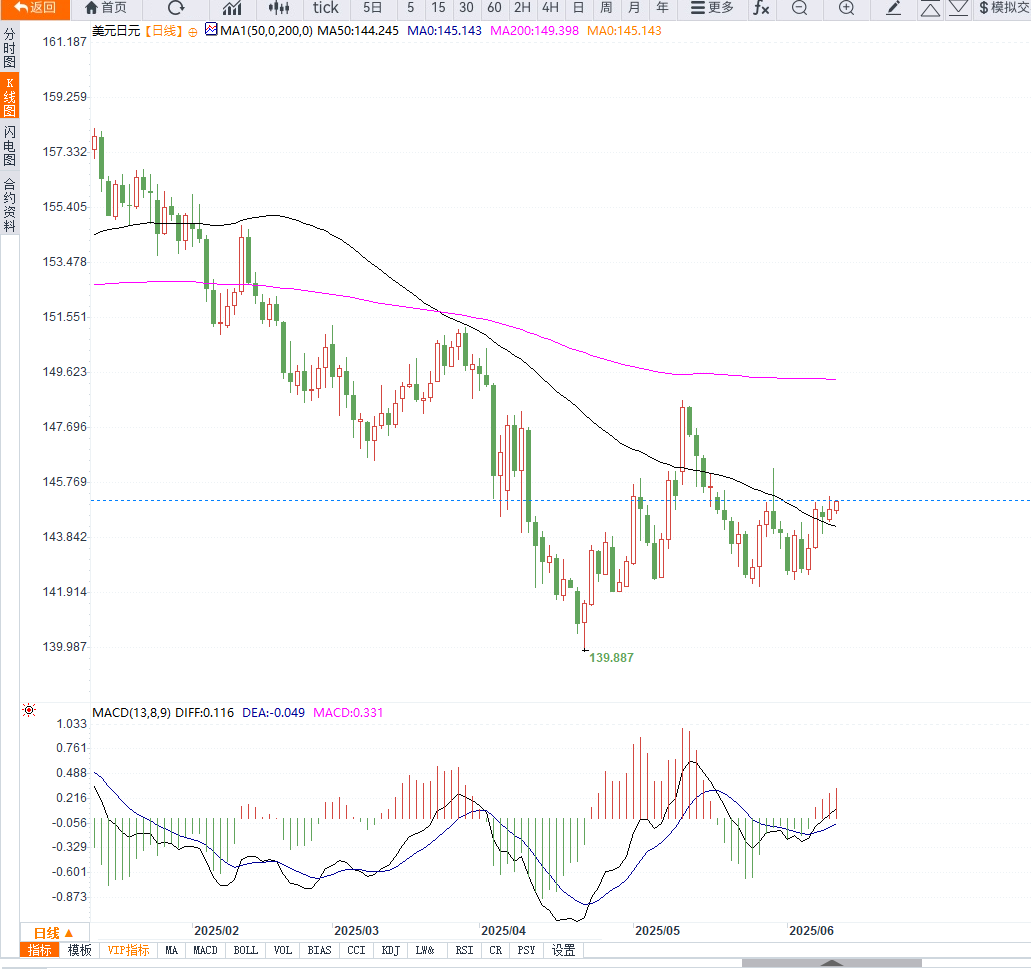Image resolution: width=1031 pixels, height=969 pixels.
Task: Select the tick timeframe
Action: (x=325, y=8)
